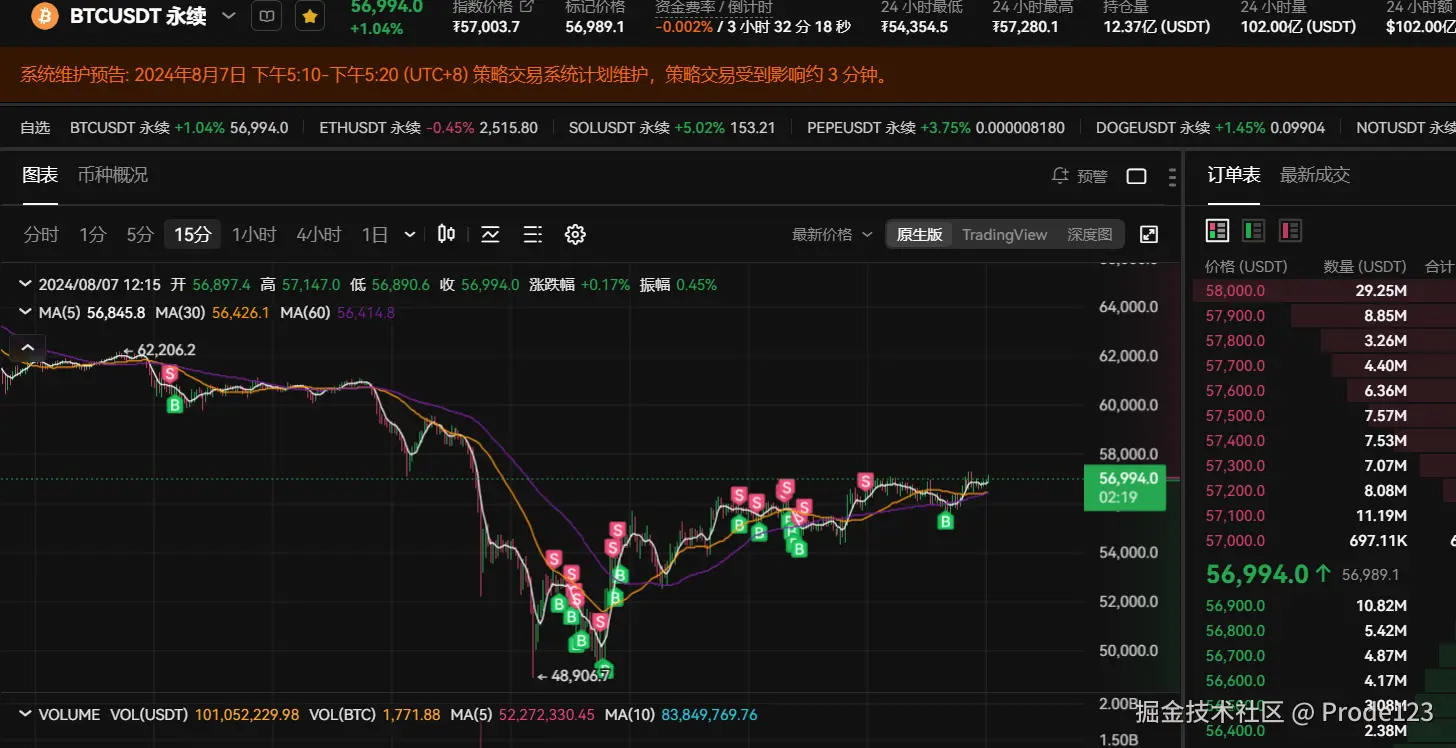Open the trading guide book icon

coord(266,16)
